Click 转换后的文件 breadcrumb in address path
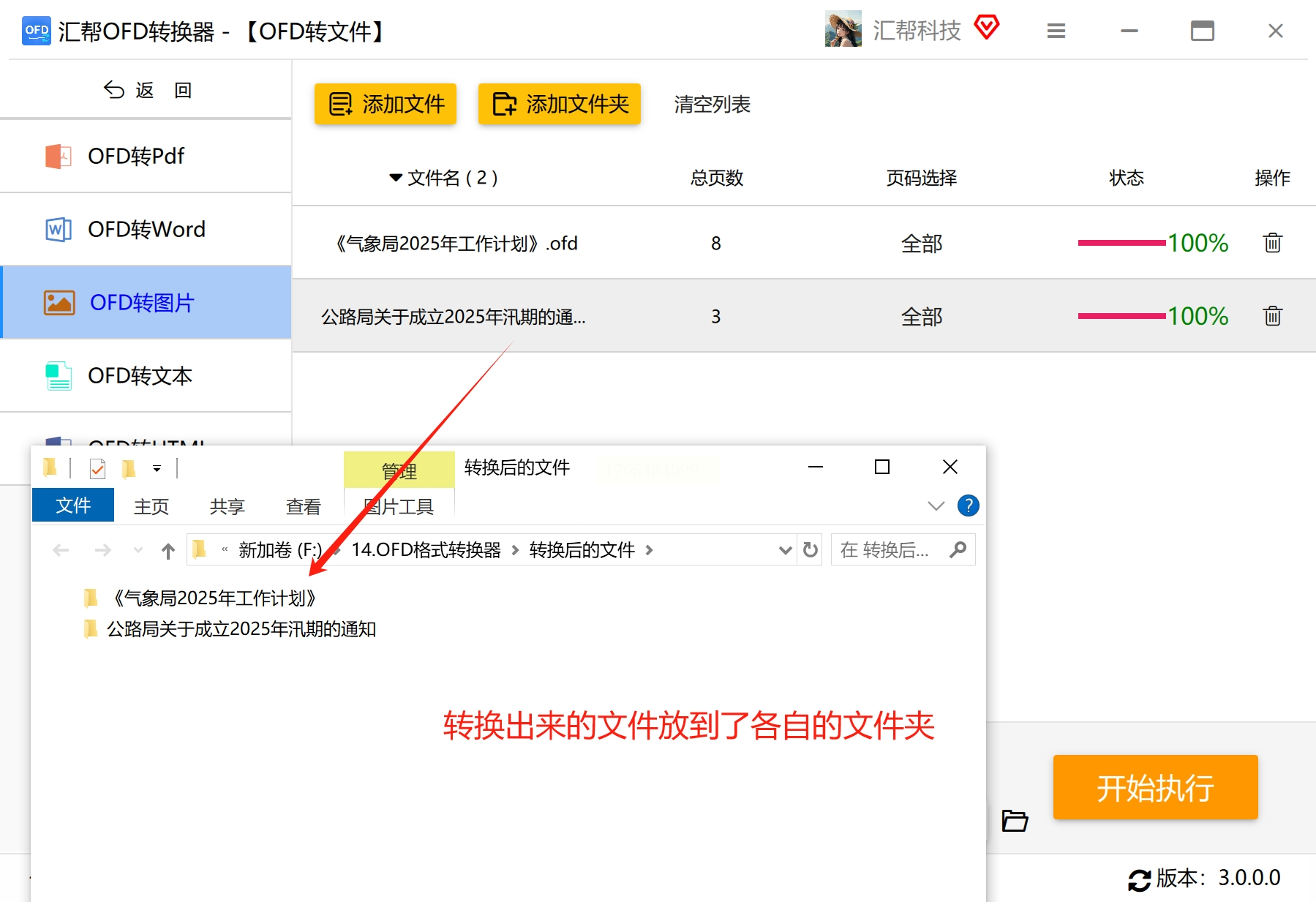This screenshot has height=902, width=1316. pos(582,550)
